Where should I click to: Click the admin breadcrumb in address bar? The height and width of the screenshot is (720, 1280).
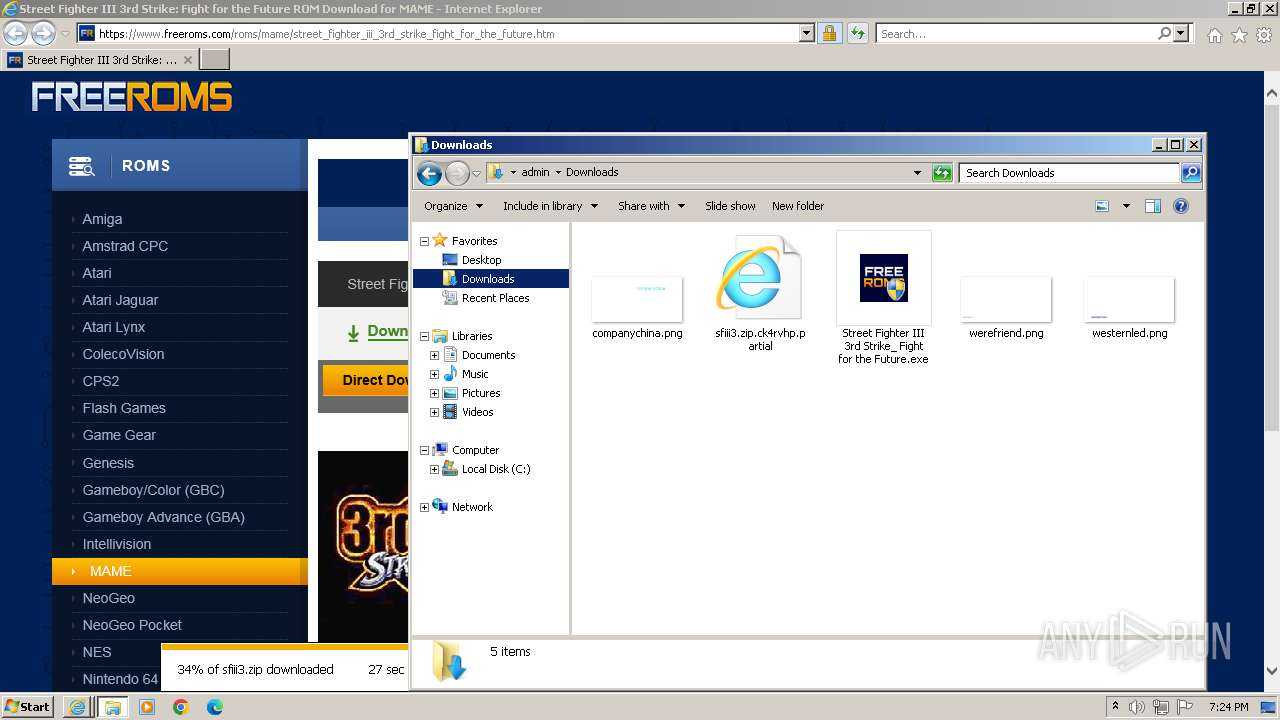tap(535, 172)
